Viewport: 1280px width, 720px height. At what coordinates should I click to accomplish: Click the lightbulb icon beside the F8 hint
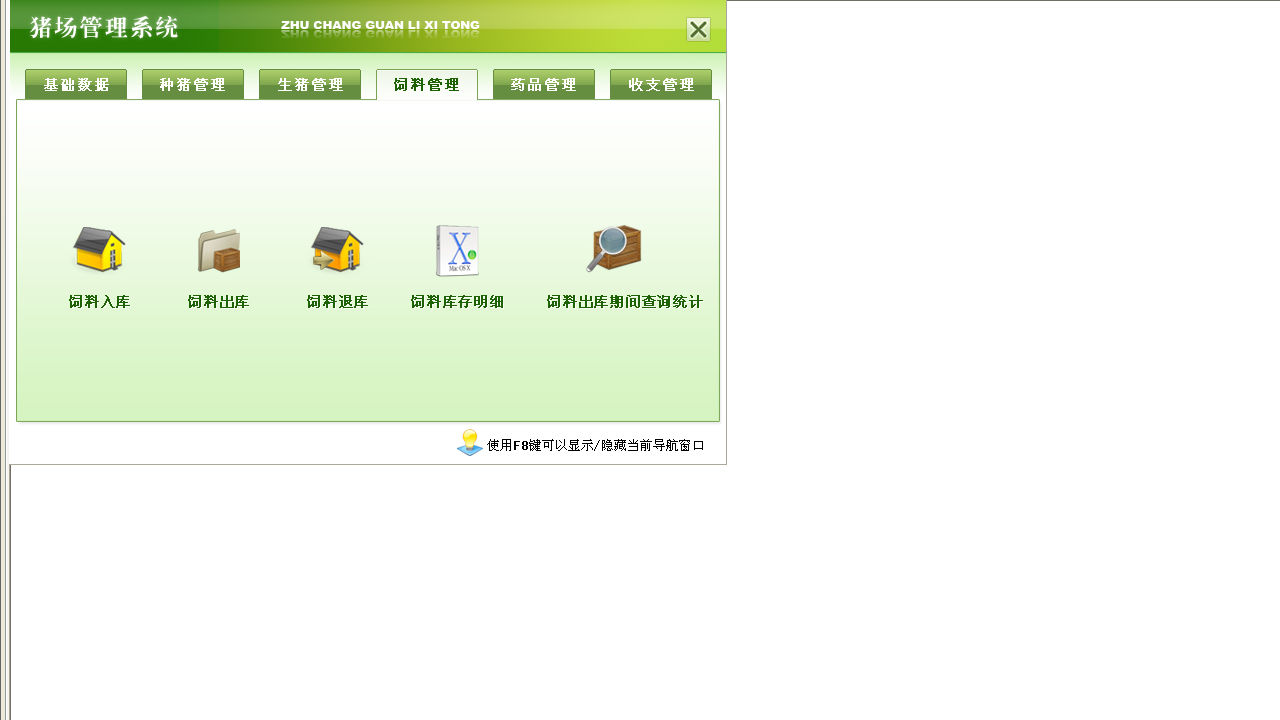[x=469, y=442]
